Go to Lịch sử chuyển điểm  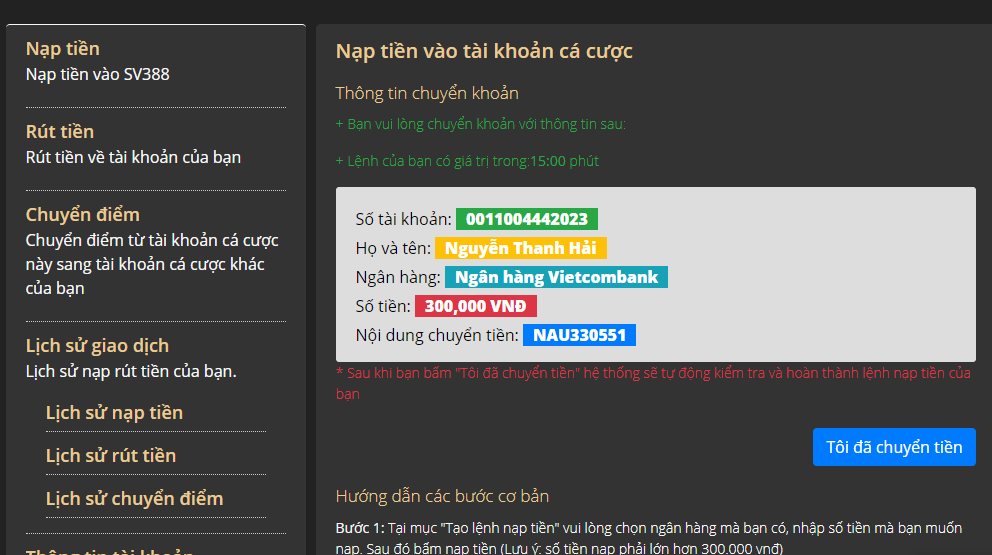tap(134, 499)
